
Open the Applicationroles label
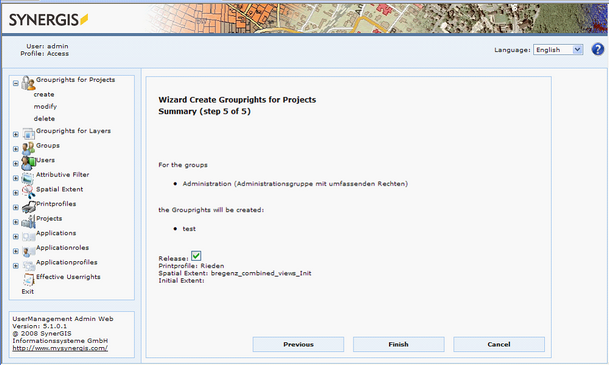tap(63, 248)
